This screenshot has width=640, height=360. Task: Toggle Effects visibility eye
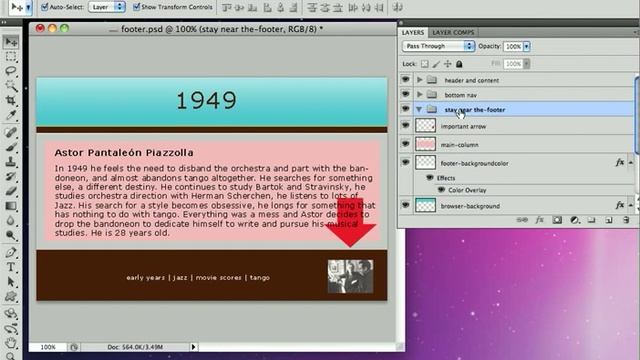[429, 178]
